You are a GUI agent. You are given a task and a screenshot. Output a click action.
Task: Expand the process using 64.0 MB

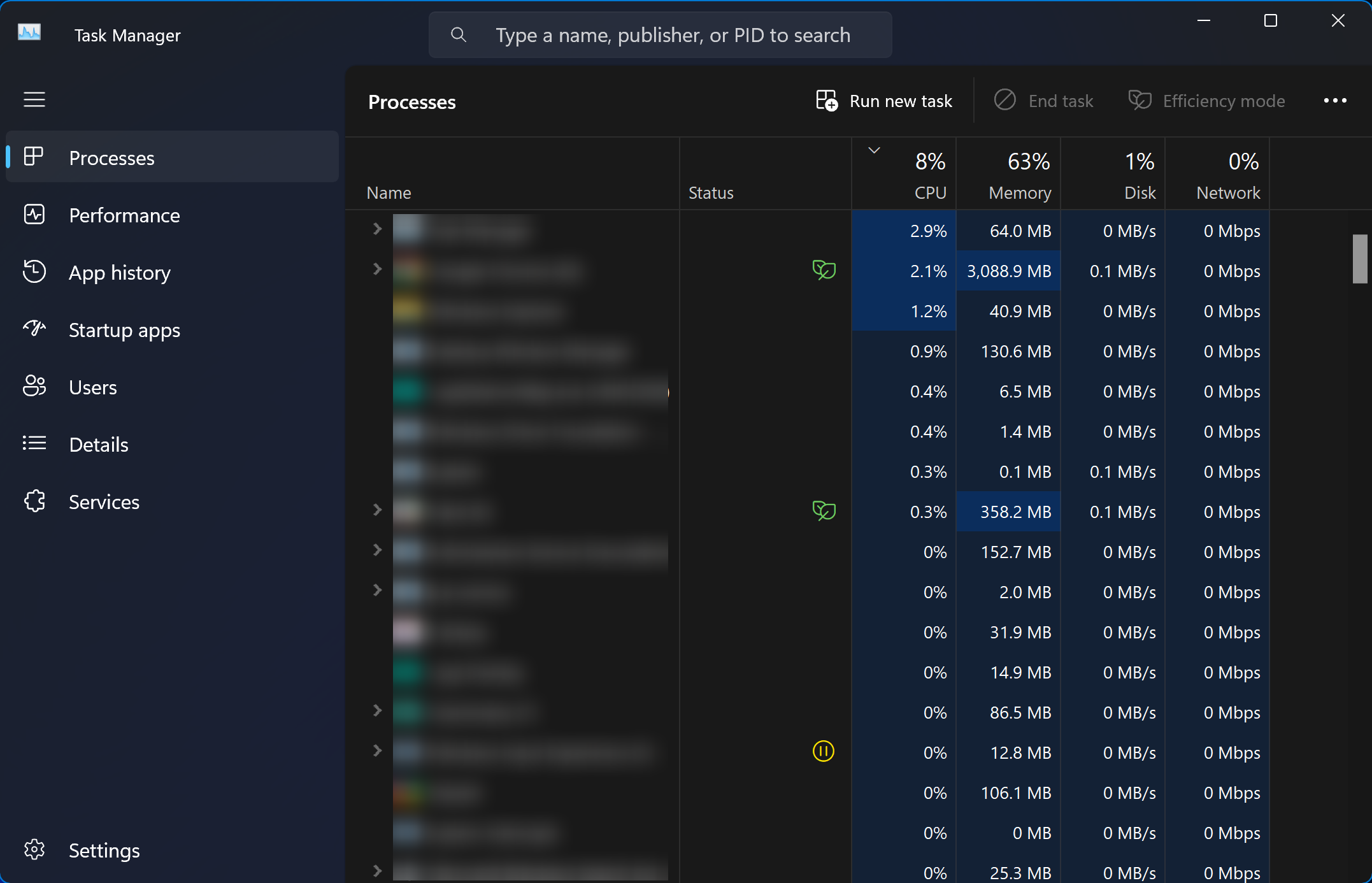pyautogui.click(x=377, y=229)
